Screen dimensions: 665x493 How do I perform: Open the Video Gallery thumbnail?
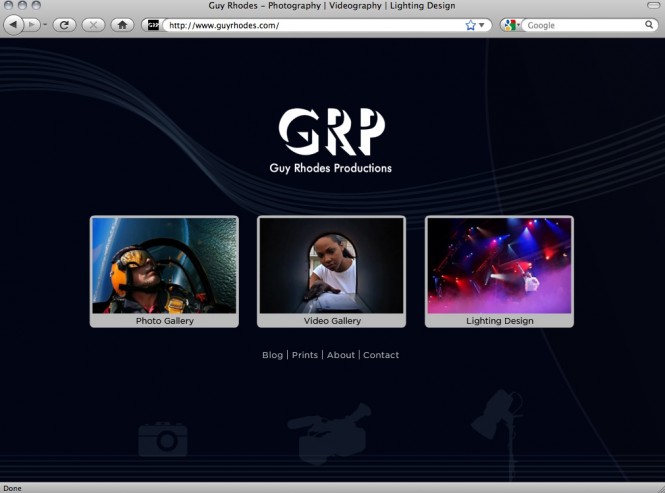[332, 265]
